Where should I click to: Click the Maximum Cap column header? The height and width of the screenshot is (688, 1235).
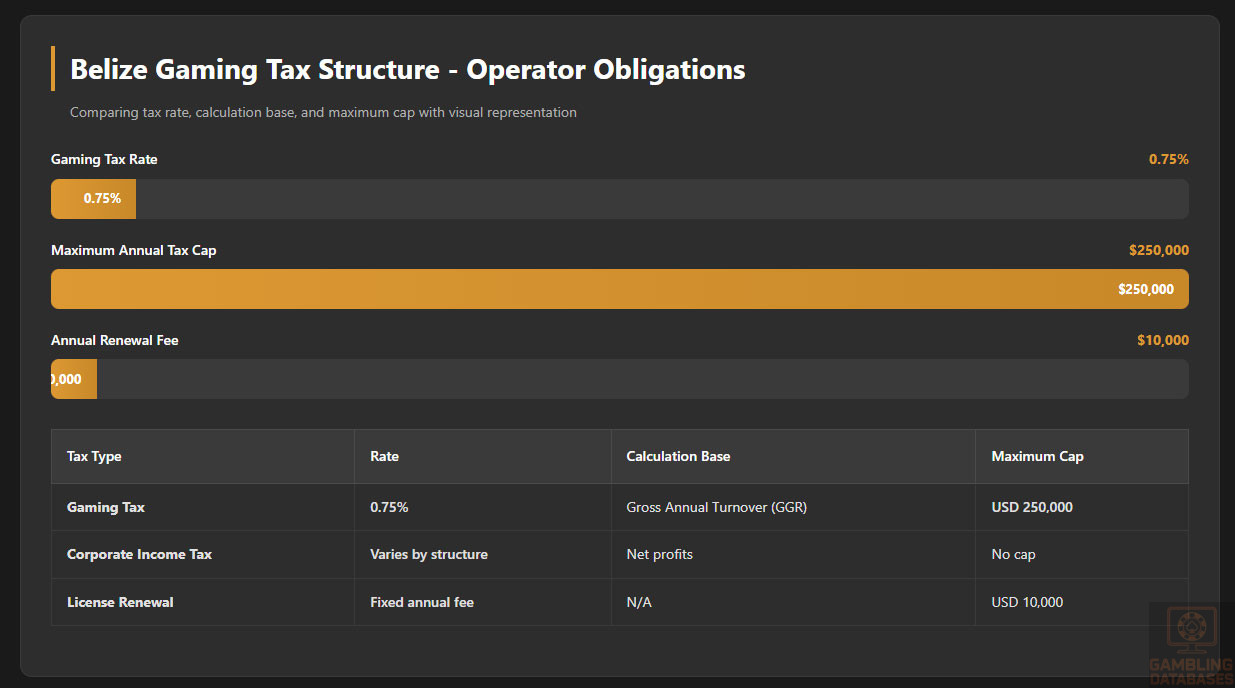pyautogui.click(x=1037, y=457)
